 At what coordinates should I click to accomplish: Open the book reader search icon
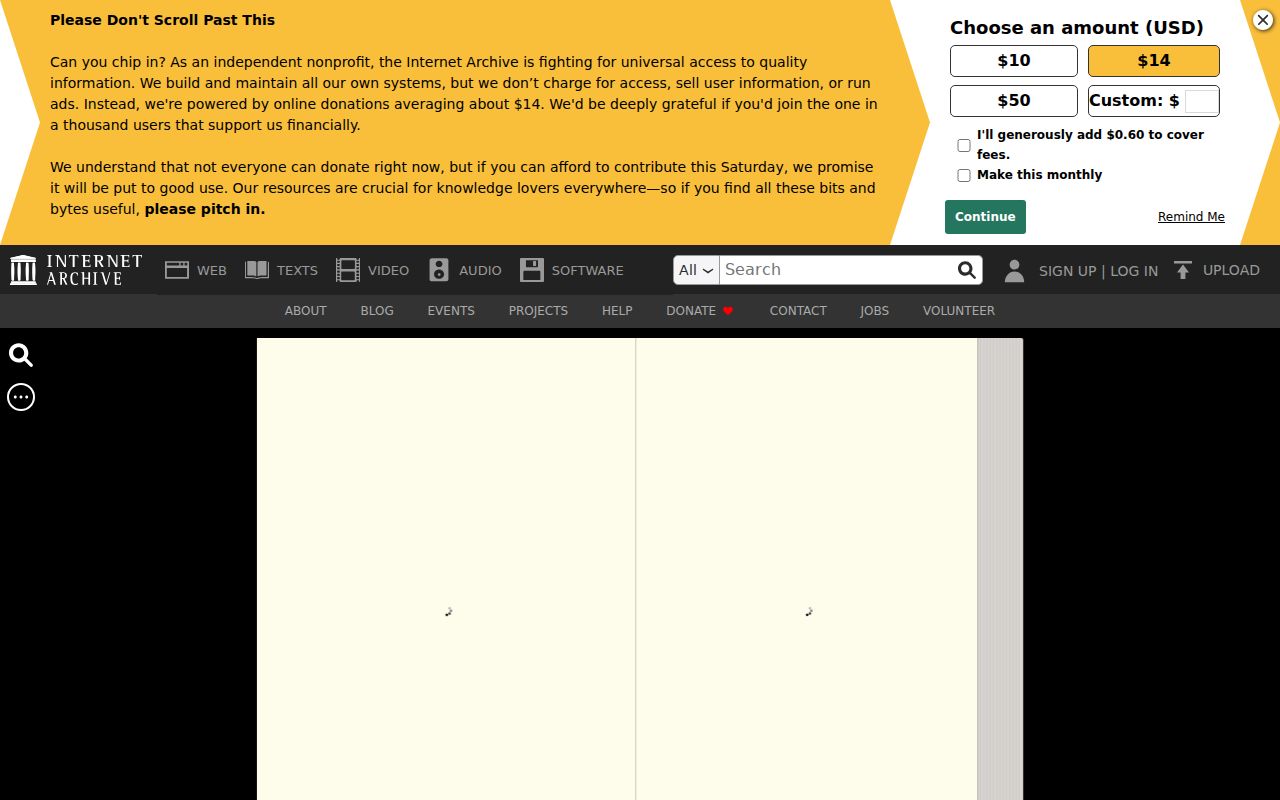click(x=21, y=355)
